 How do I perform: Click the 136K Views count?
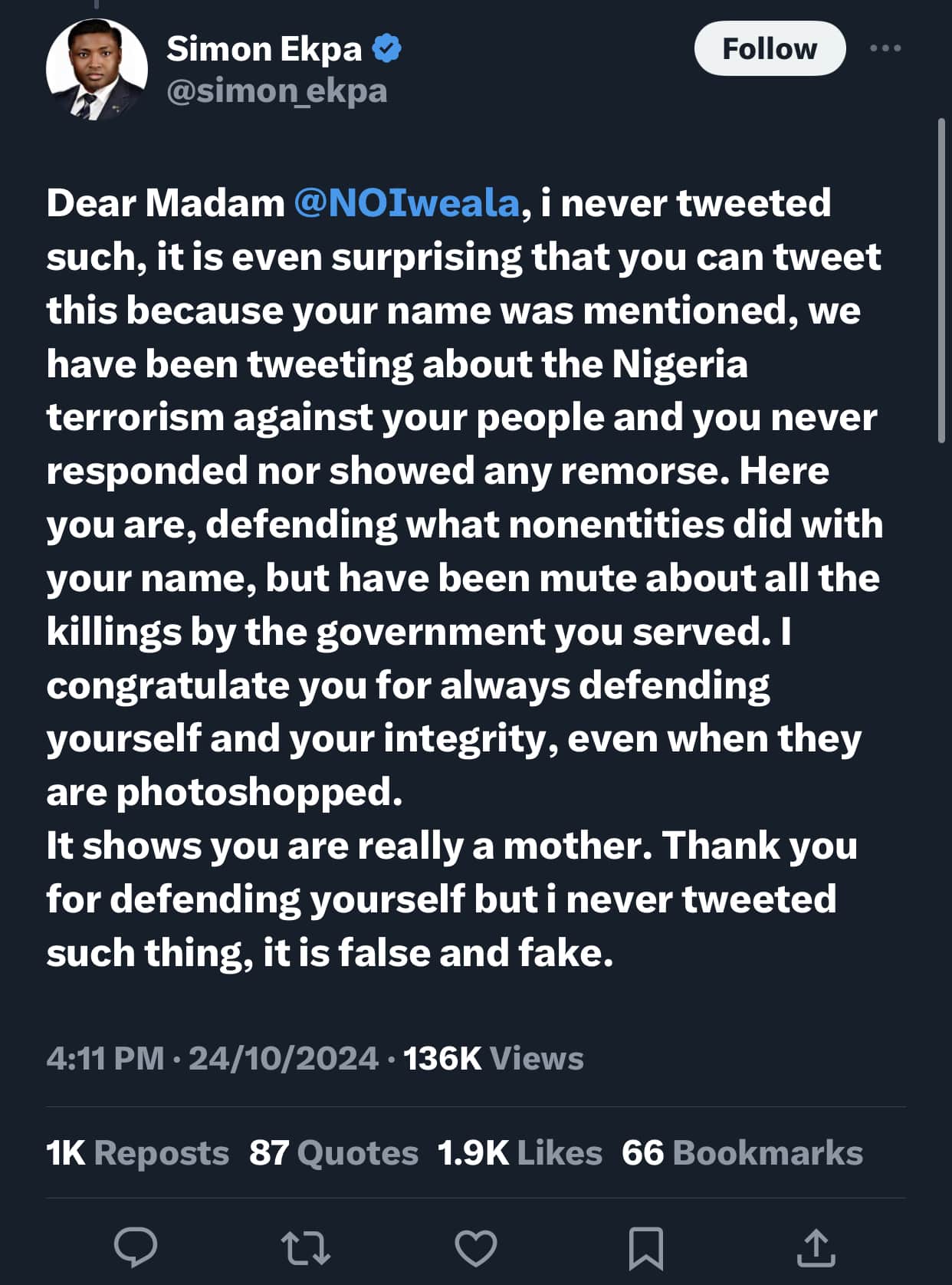[493, 1059]
